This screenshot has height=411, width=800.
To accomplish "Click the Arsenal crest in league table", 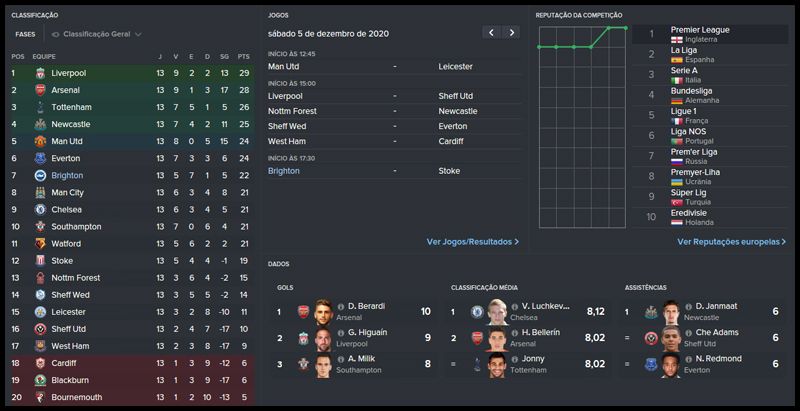I will pos(40,90).
